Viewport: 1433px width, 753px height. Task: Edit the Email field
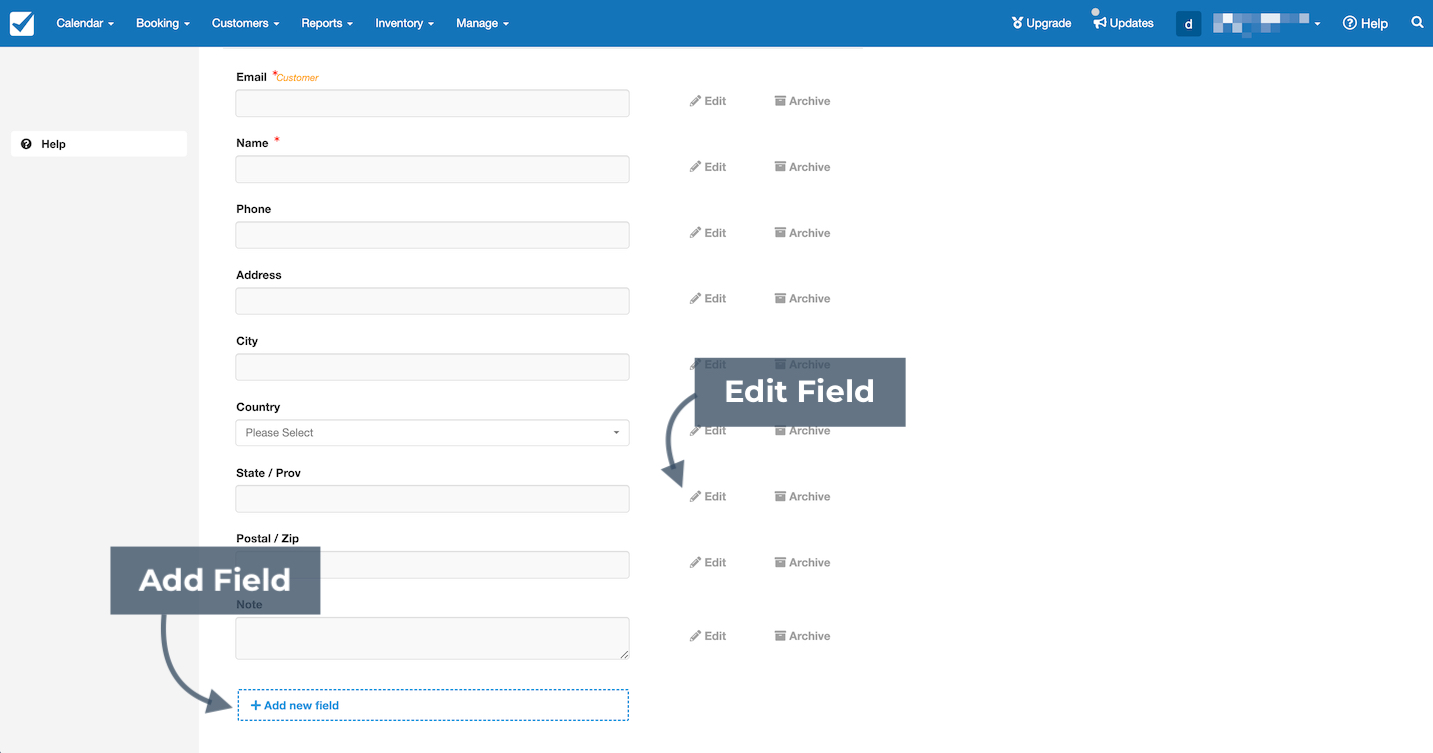coord(708,101)
